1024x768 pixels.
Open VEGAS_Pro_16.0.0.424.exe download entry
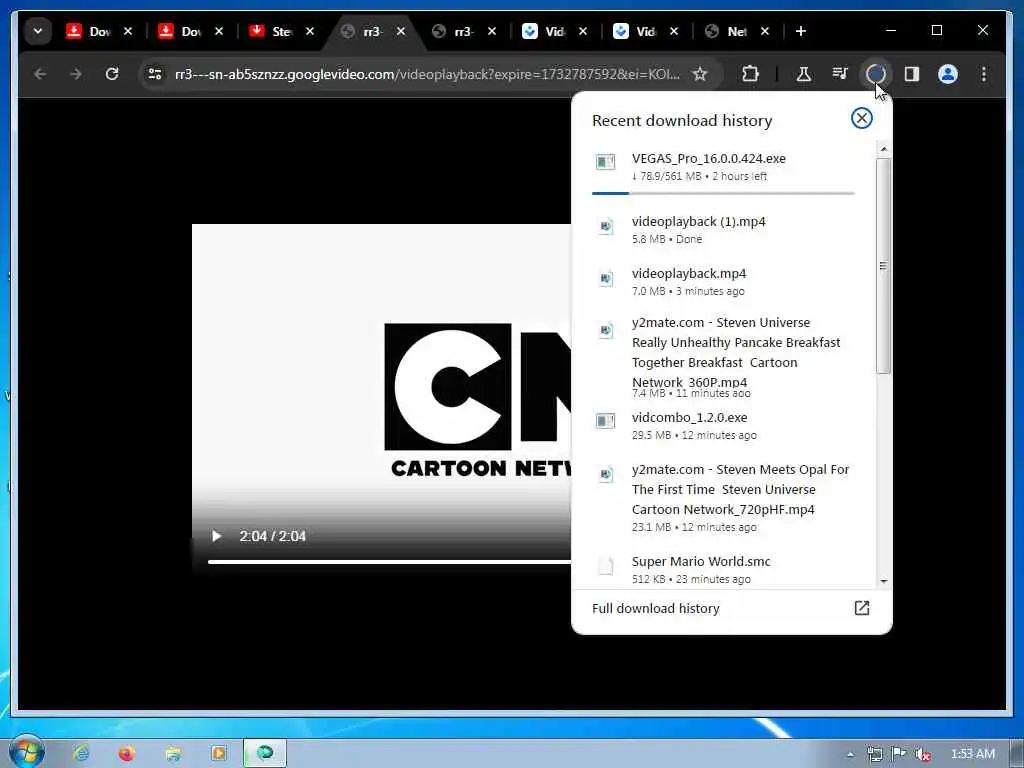pyautogui.click(x=723, y=167)
